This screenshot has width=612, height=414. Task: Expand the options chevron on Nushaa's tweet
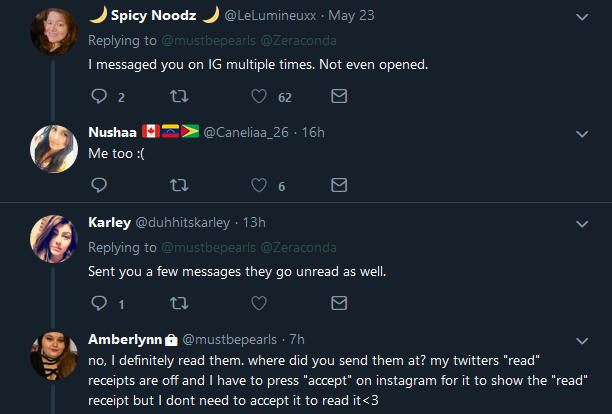point(582,134)
